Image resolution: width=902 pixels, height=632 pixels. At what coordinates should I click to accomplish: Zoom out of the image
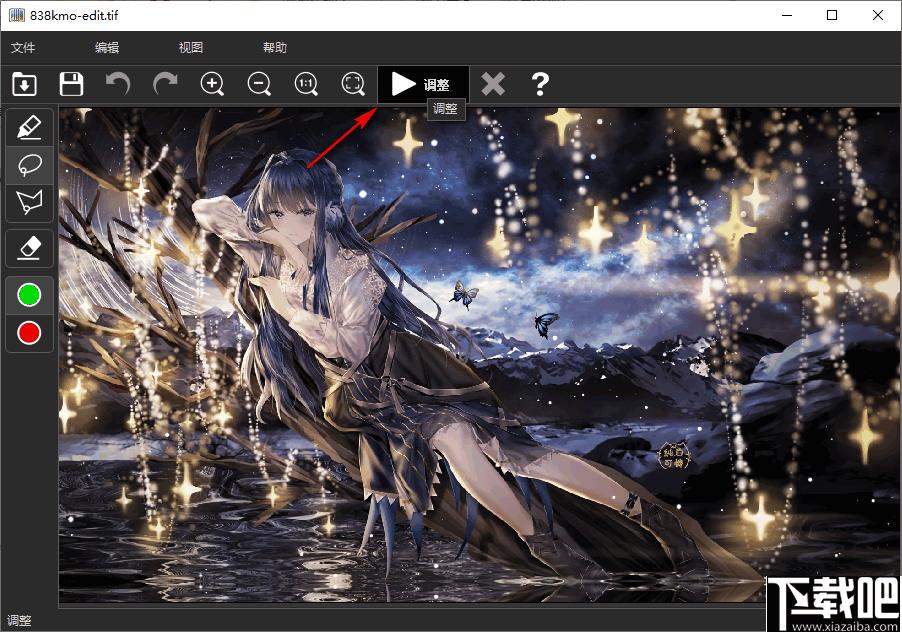tap(259, 84)
